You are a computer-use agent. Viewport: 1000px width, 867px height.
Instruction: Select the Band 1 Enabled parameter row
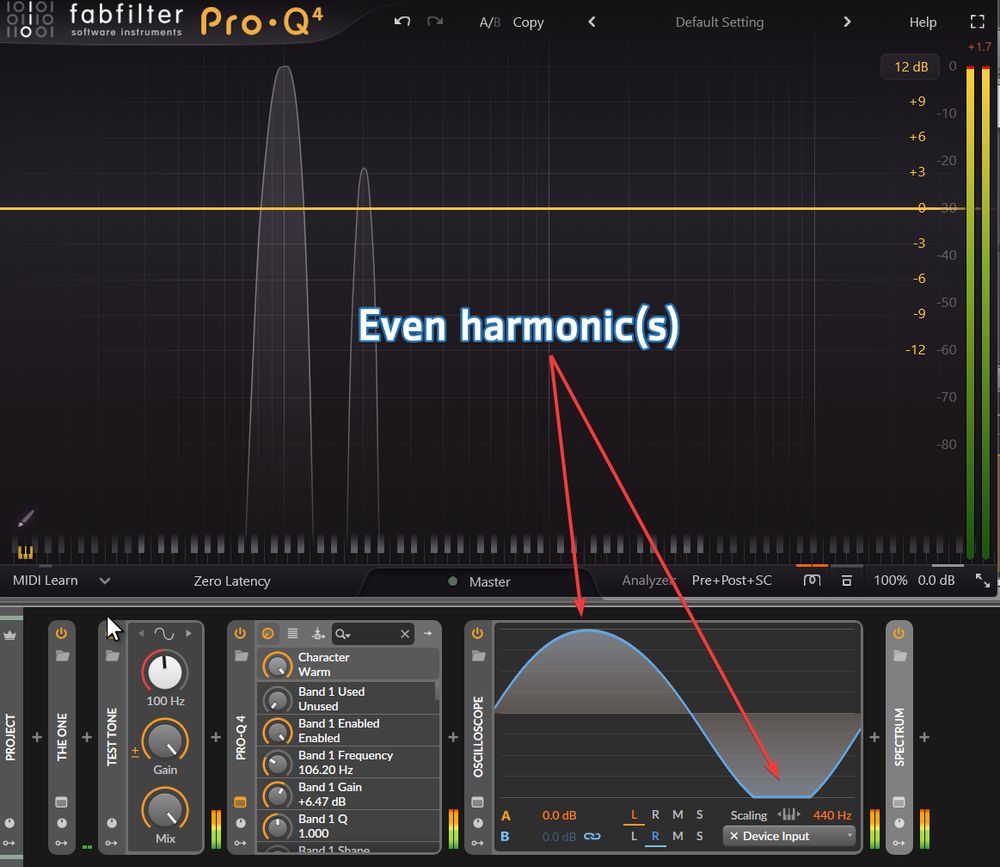coord(348,730)
